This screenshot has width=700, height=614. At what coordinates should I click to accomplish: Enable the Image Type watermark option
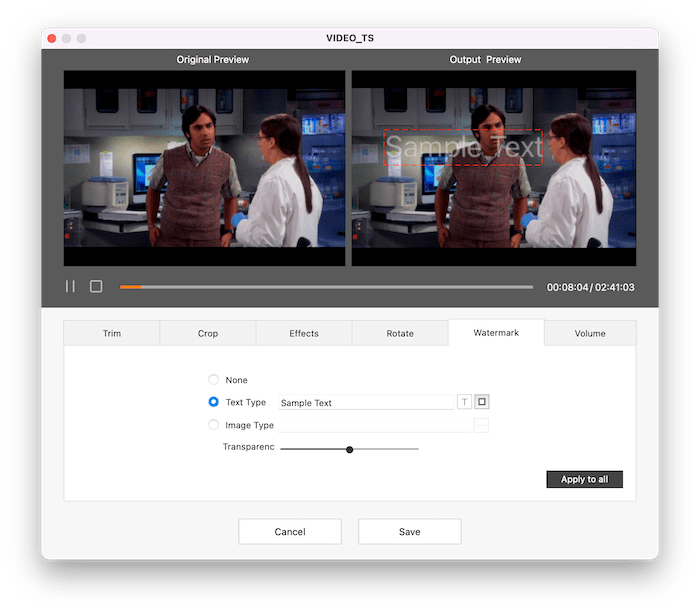pos(213,425)
